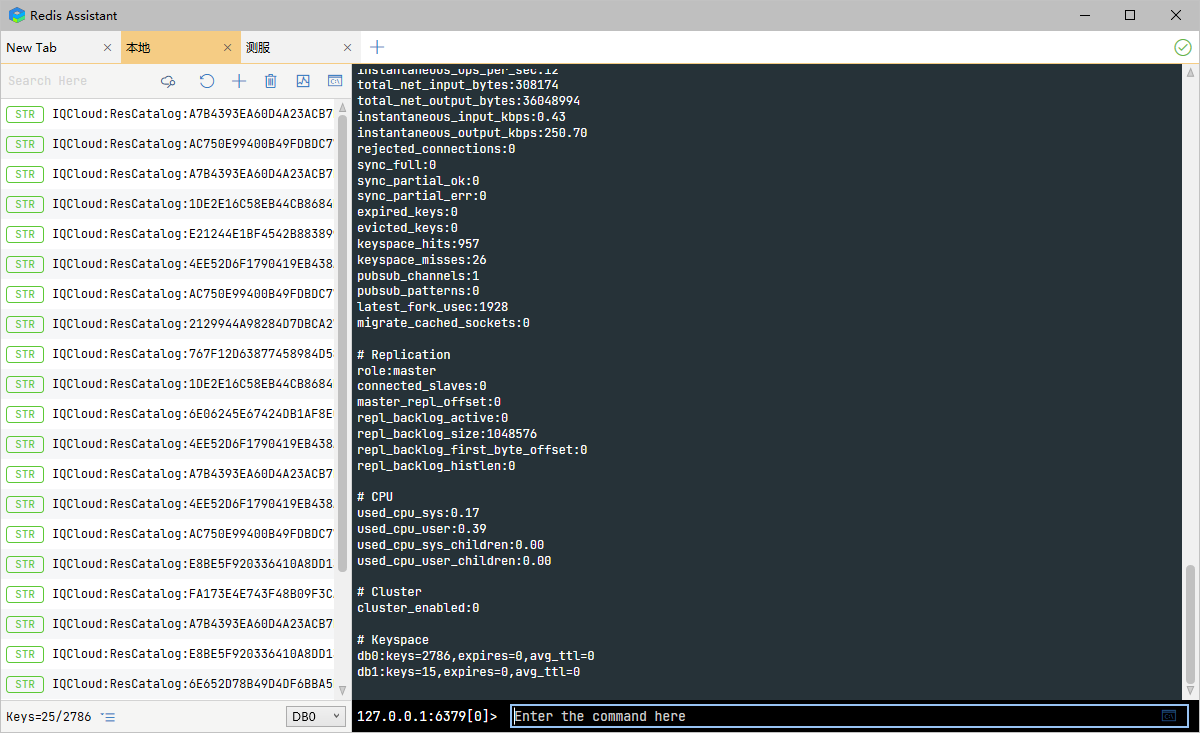Click the Redis Assistant app icon in the title bar

(x=16, y=15)
